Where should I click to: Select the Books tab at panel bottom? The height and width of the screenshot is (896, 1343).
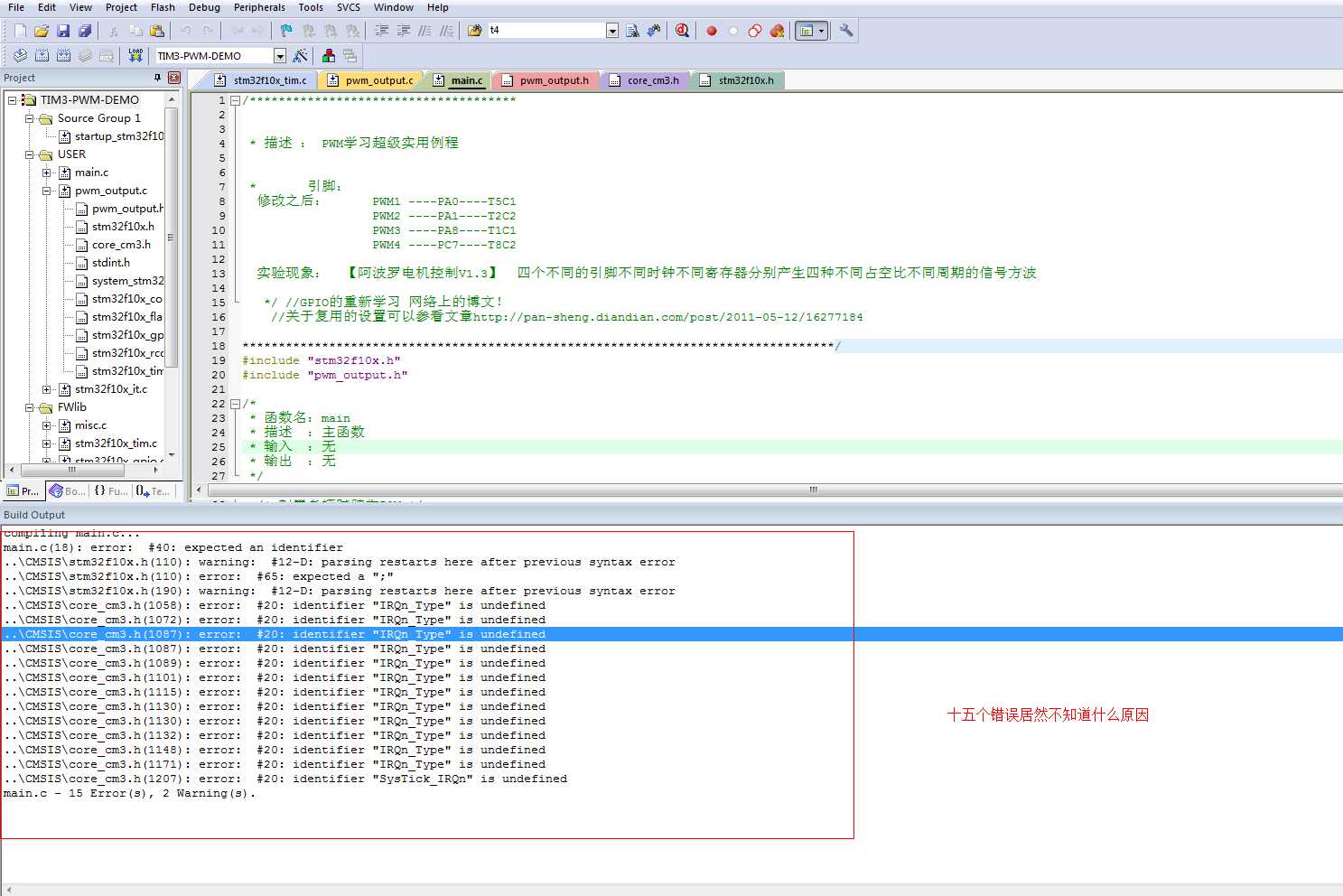pyautogui.click(x=68, y=491)
